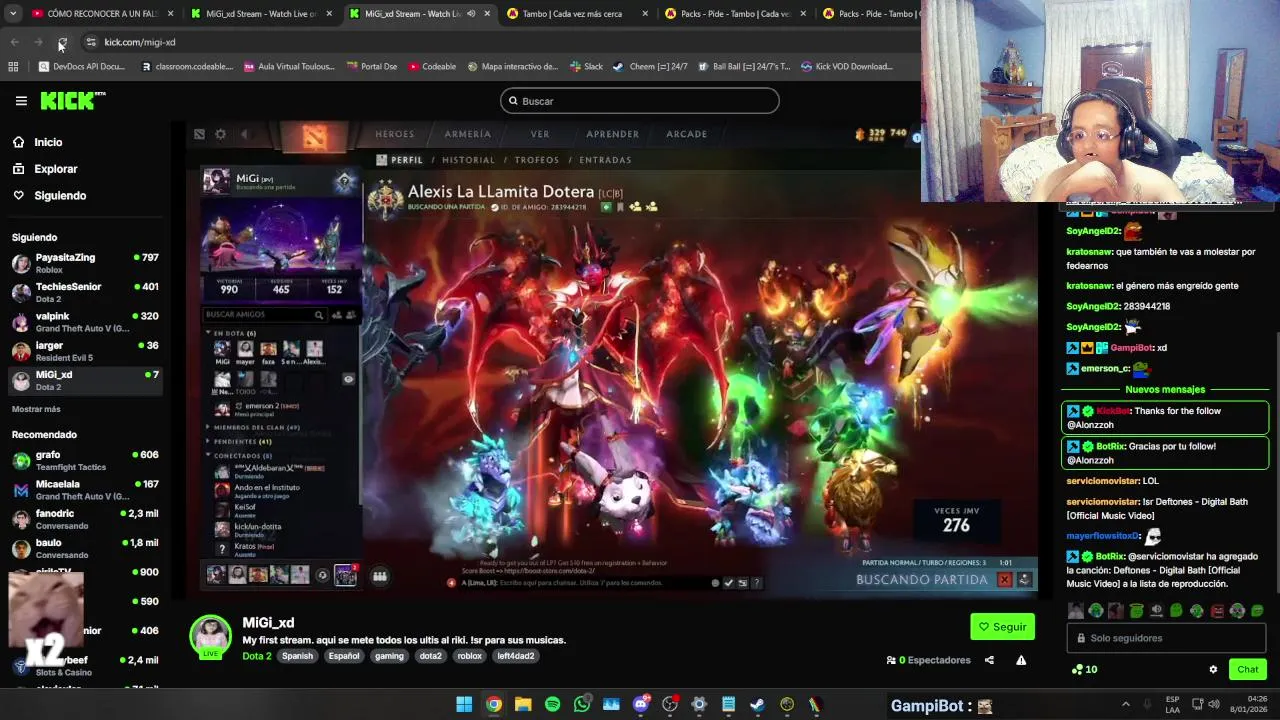1280x720 pixels.
Task: Open the Kick hamburger menu
Action: (21, 100)
